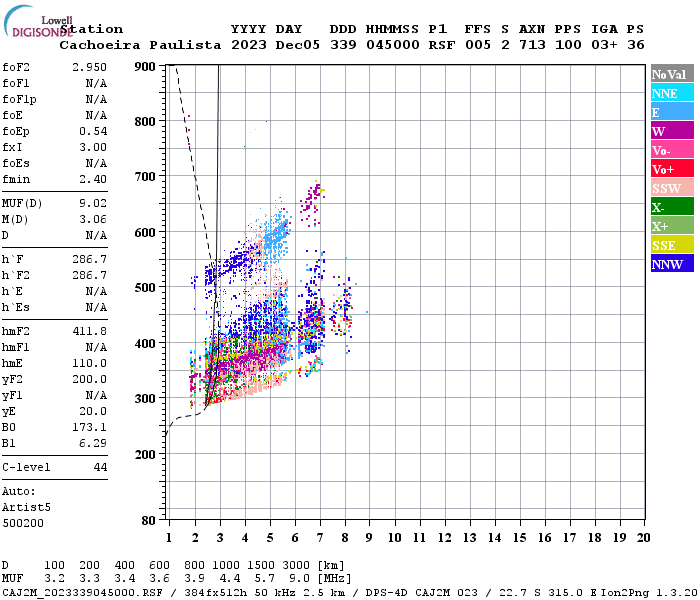
Task: Click the foEp value 0.54
Action: coord(93,131)
